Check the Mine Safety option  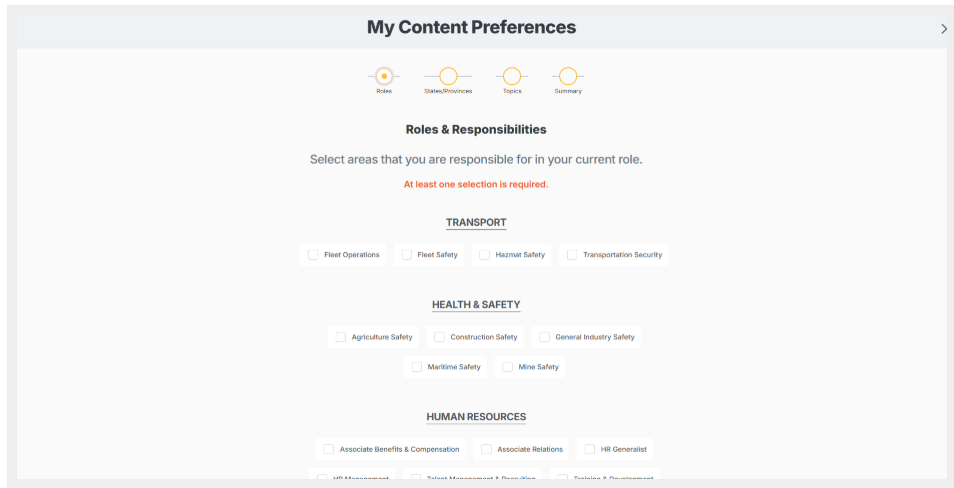pyautogui.click(x=507, y=367)
